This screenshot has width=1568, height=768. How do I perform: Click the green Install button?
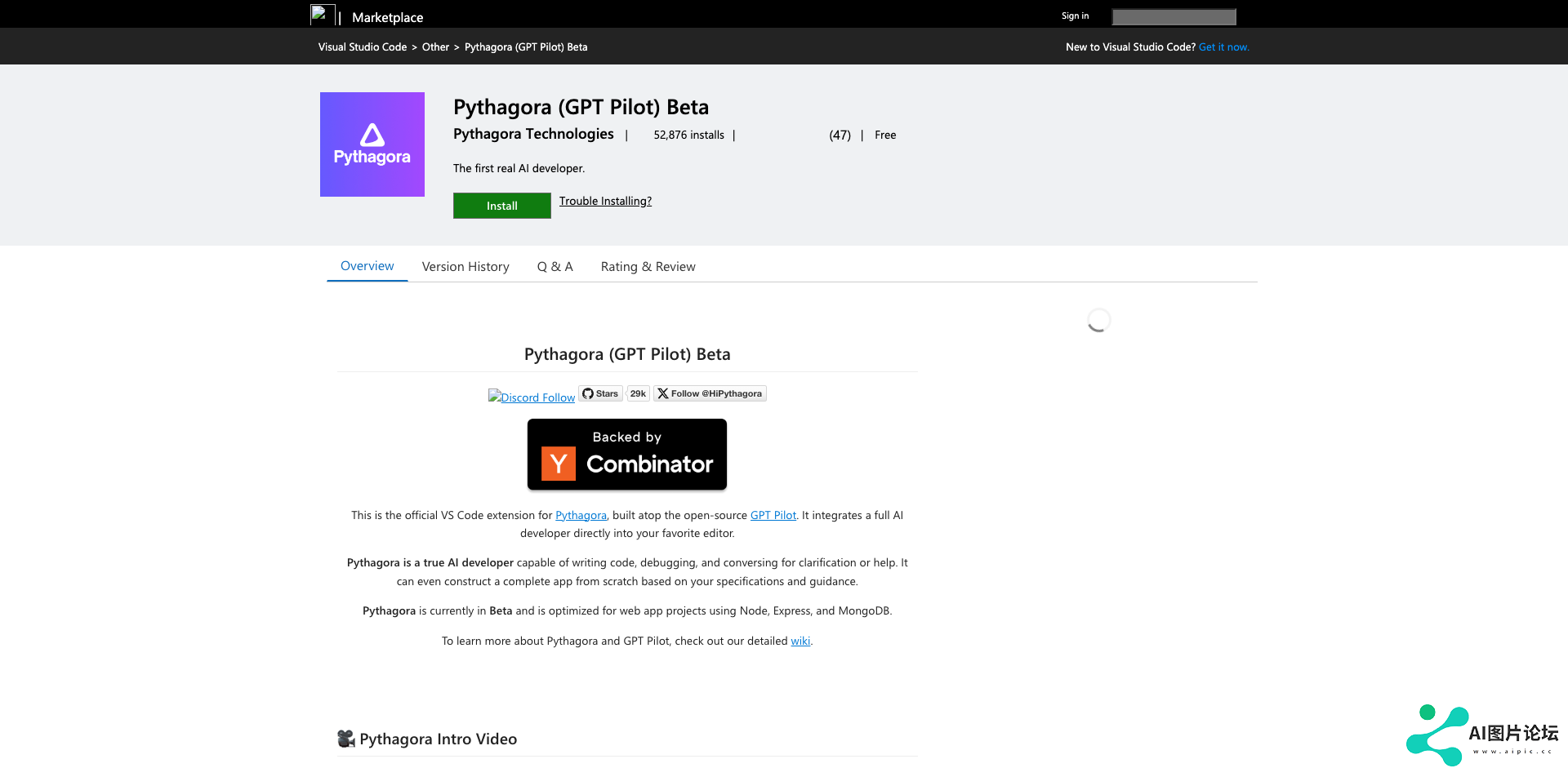pyautogui.click(x=502, y=206)
